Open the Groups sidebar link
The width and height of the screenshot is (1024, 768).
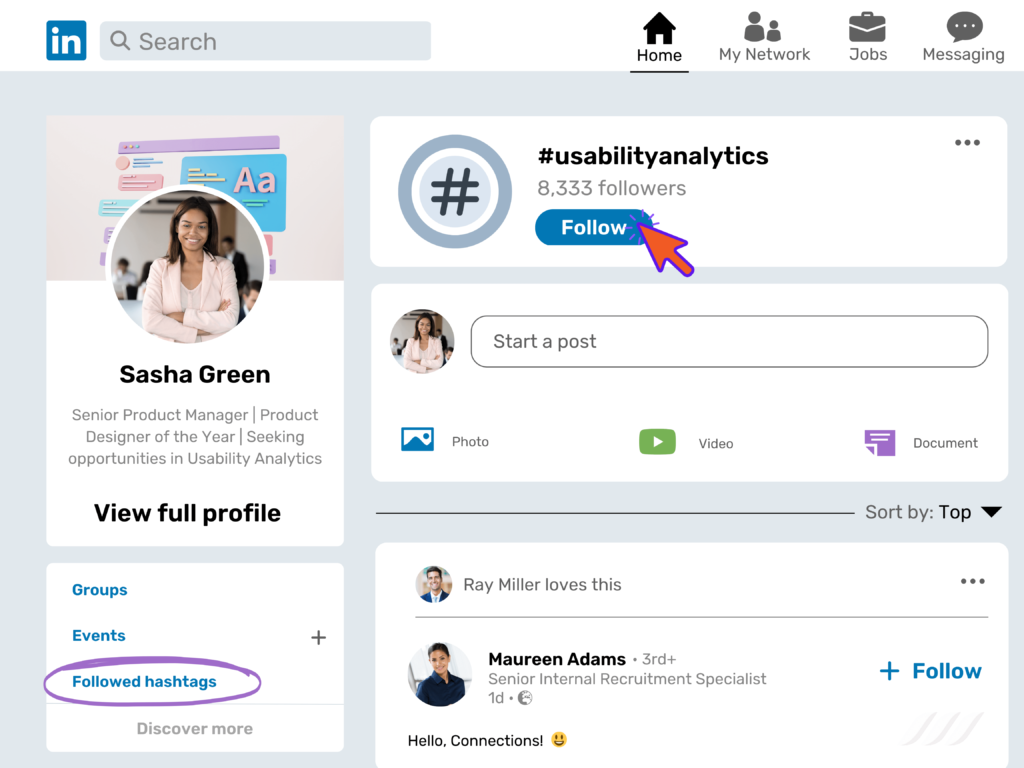(x=99, y=590)
